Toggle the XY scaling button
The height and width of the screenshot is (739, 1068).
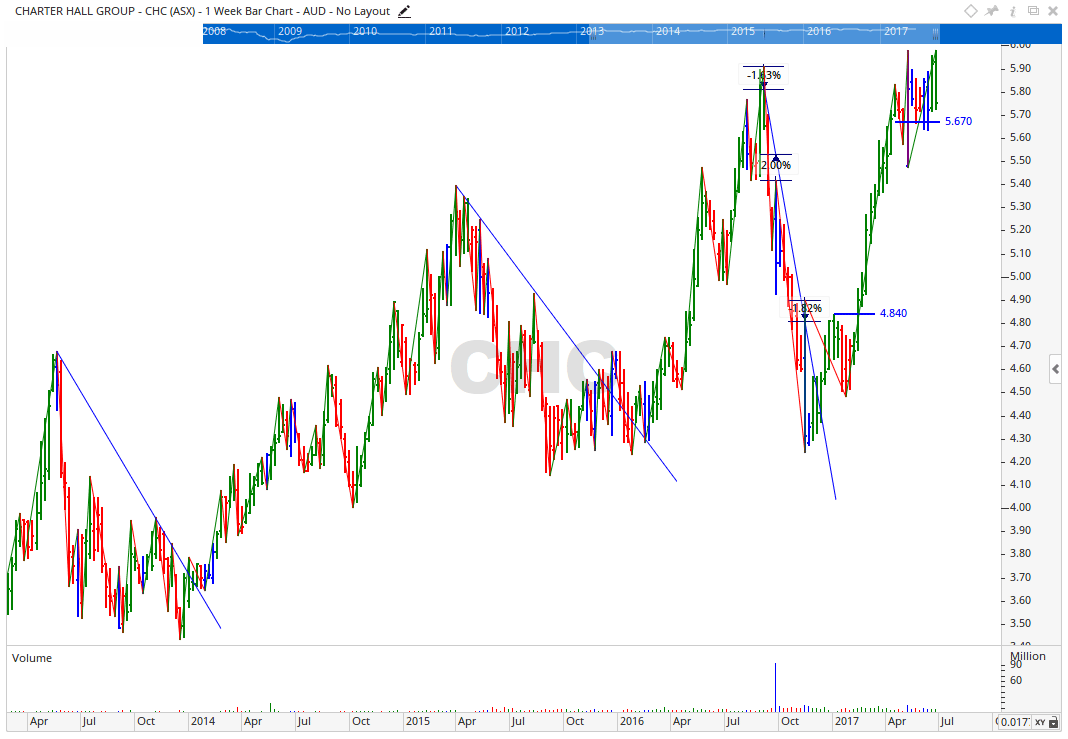click(x=1040, y=722)
